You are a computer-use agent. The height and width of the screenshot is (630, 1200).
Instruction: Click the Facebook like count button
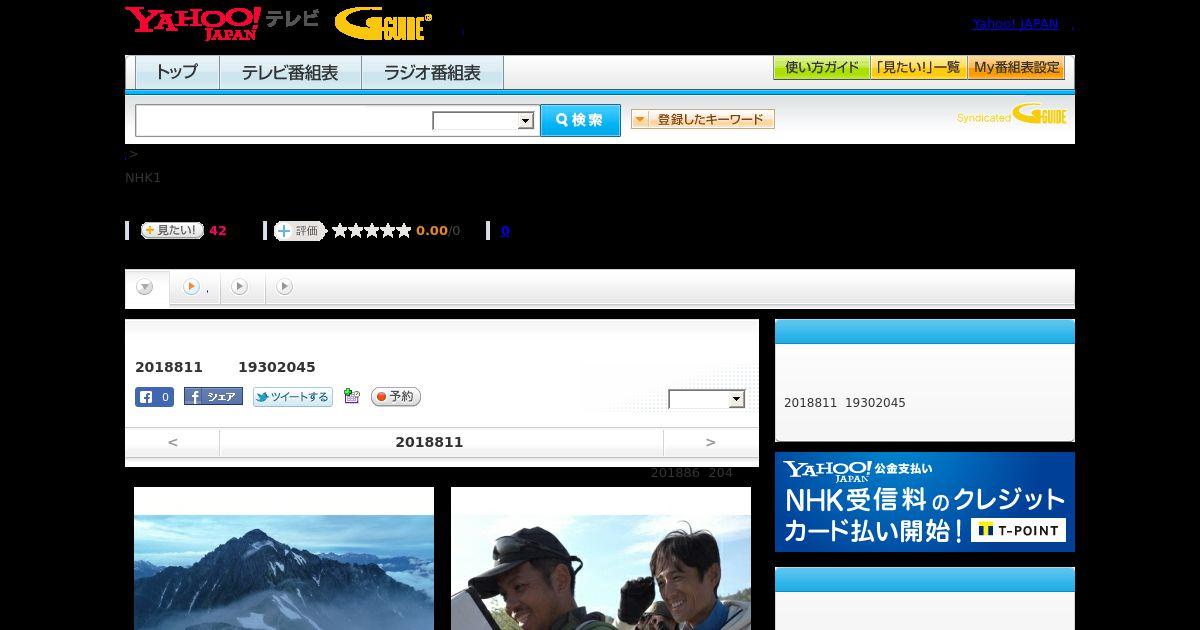click(x=155, y=397)
